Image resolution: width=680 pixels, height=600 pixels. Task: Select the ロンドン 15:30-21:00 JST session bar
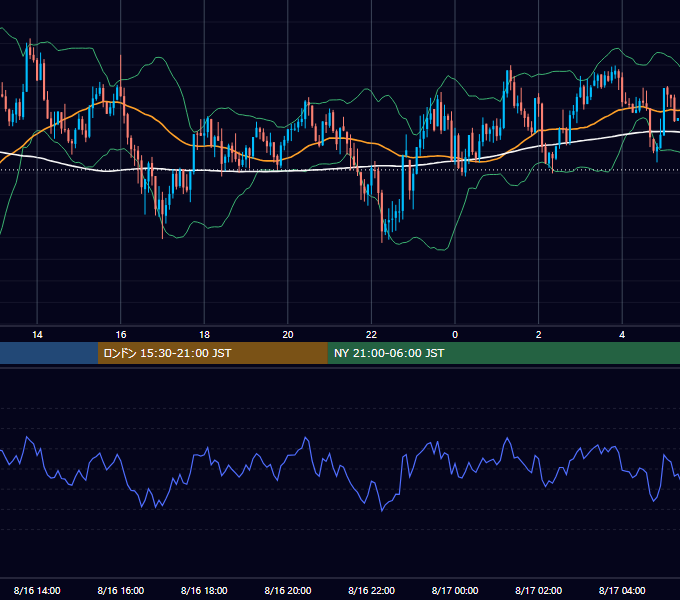pyautogui.click(x=212, y=353)
